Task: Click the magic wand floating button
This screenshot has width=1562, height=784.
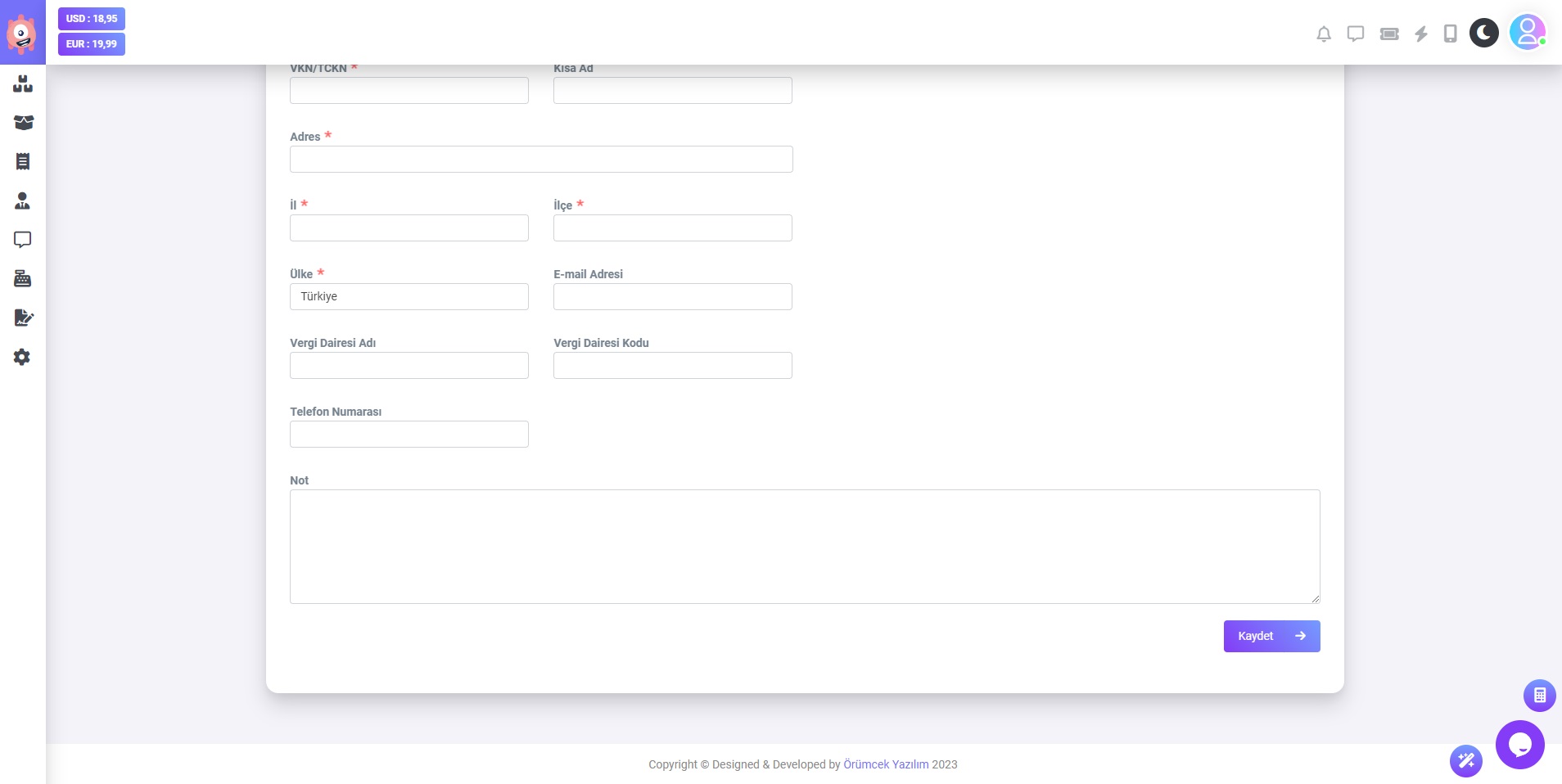Action: (x=1465, y=761)
